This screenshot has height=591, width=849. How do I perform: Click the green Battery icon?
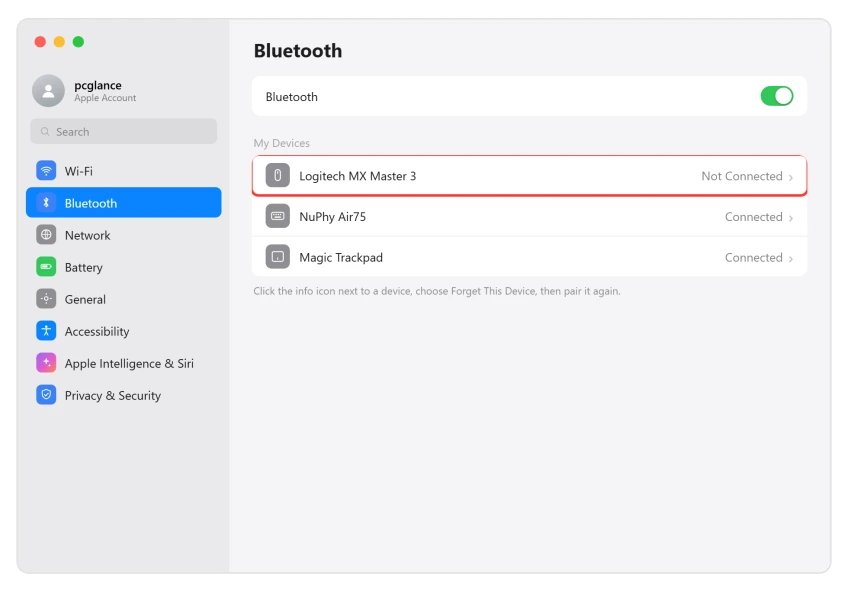(x=46, y=267)
